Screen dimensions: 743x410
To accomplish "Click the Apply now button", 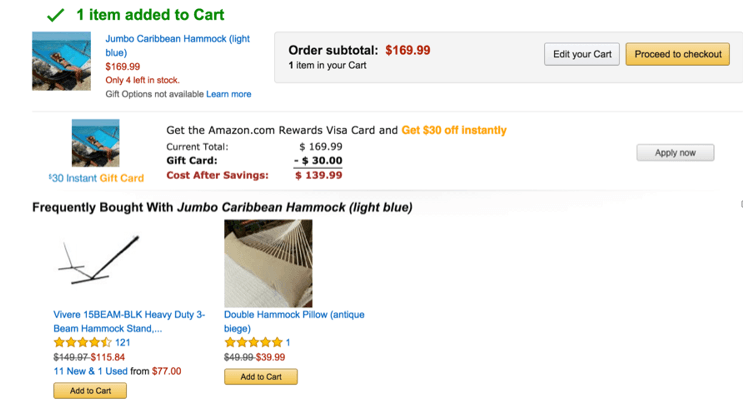I will [x=675, y=153].
